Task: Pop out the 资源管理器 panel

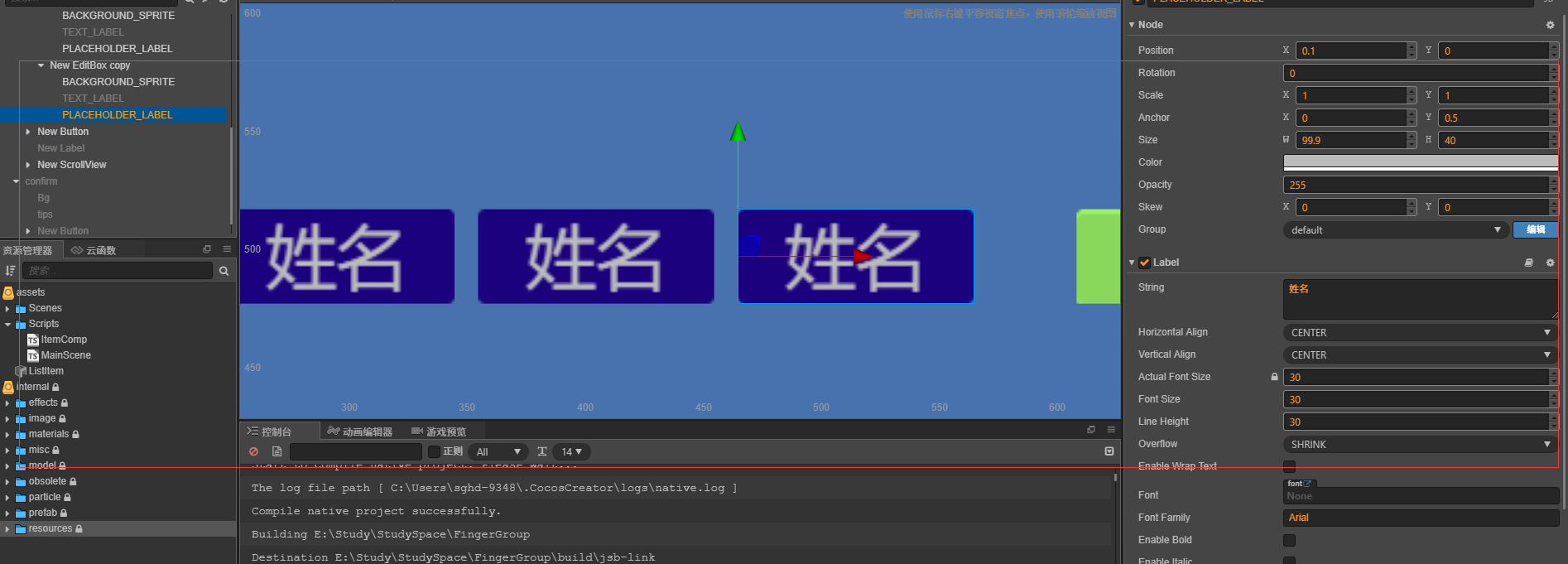Action: click(x=207, y=248)
